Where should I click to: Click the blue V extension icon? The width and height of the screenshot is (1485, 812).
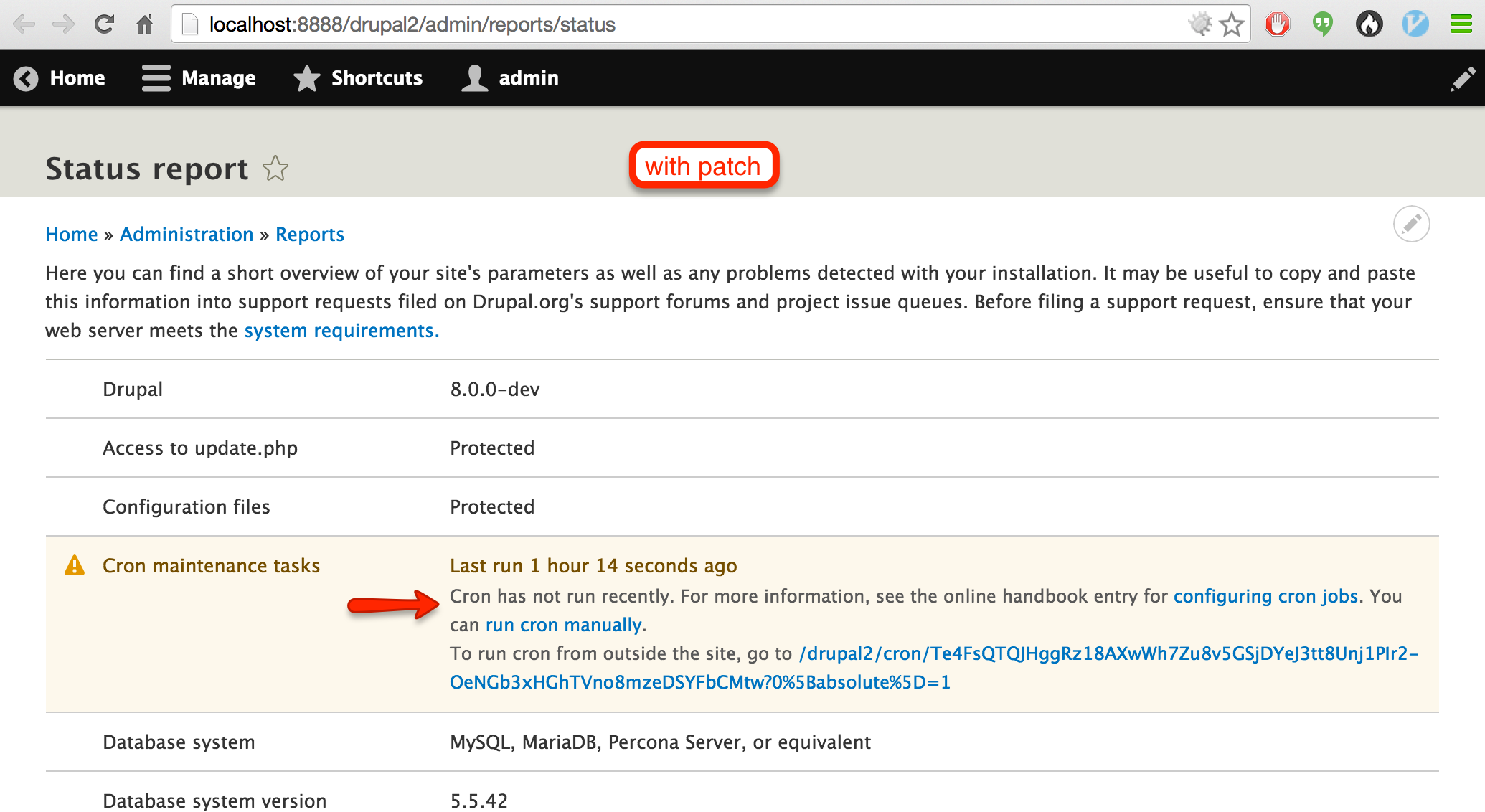pos(1414,24)
